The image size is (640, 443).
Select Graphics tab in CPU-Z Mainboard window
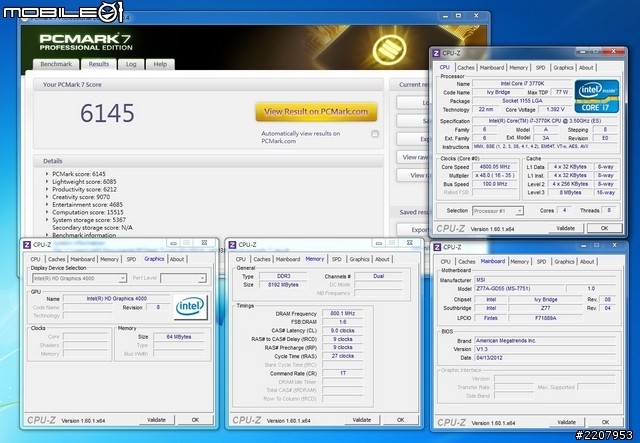click(x=564, y=262)
